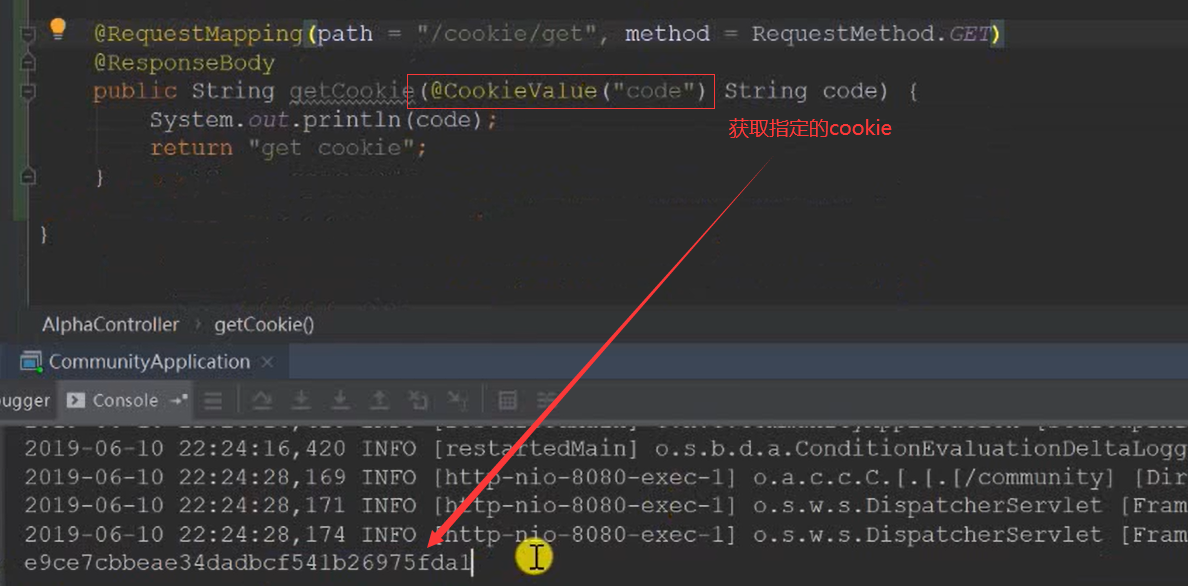Screen dimensions: 1188x586
Task: Click the layout lines icon in debug toolbar
Action: (214, 400)
